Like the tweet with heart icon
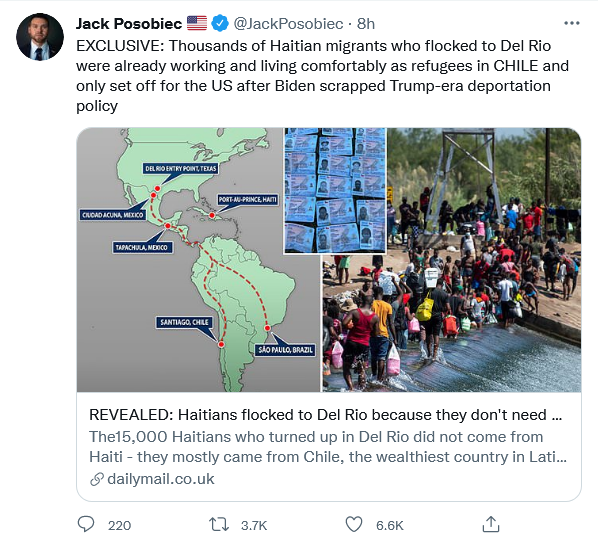 point(354,524)
